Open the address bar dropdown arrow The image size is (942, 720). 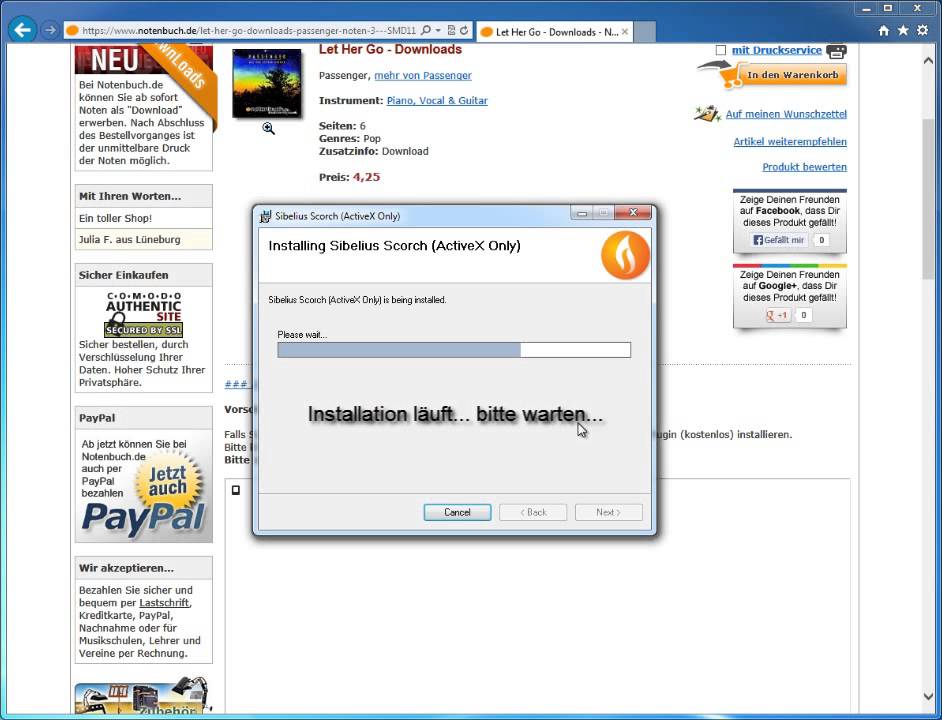point(438,30)
